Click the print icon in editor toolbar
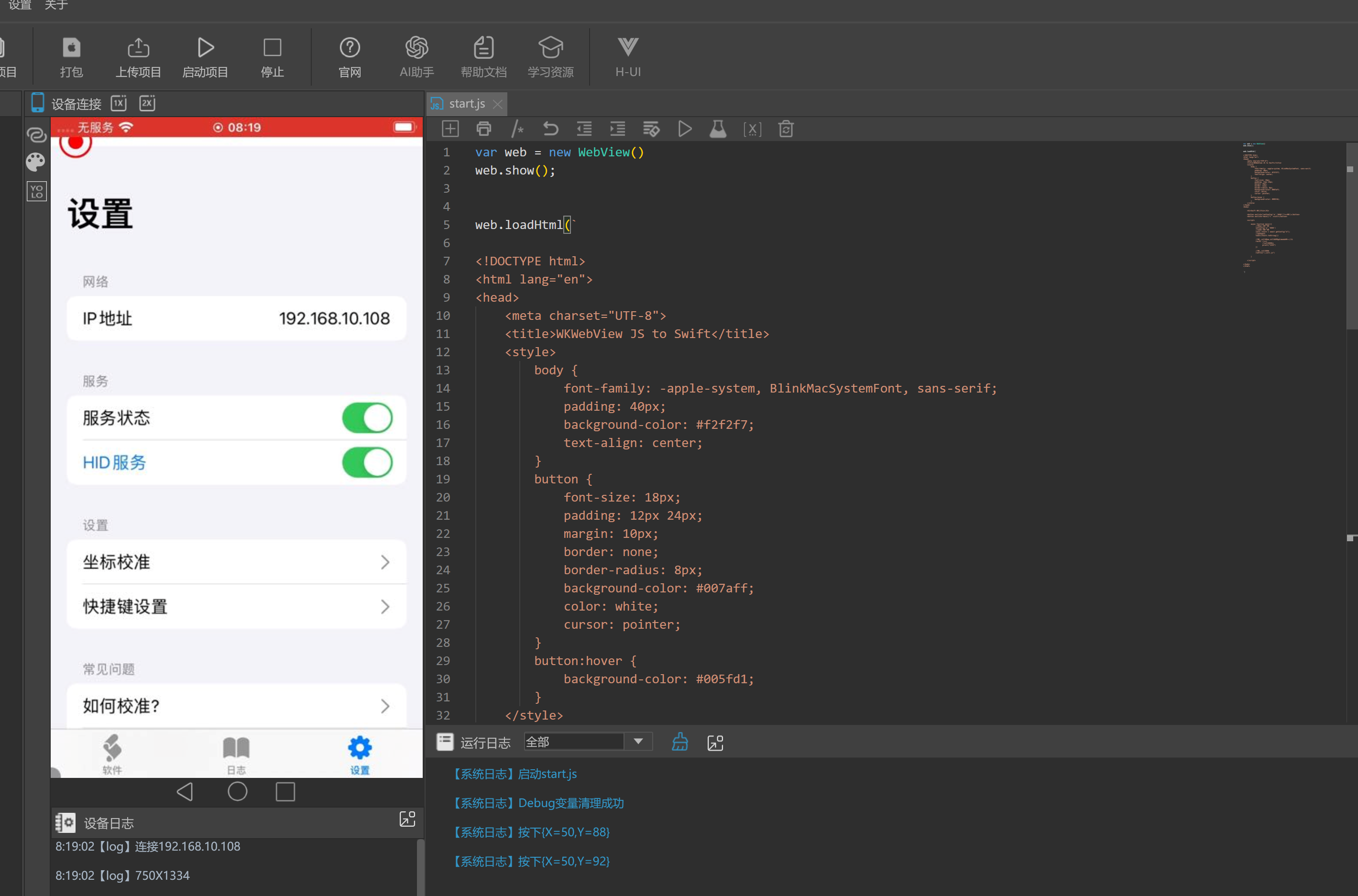The width and height of the screenshot is (1358, 896). pyautogui.click(x=484, y=129)
